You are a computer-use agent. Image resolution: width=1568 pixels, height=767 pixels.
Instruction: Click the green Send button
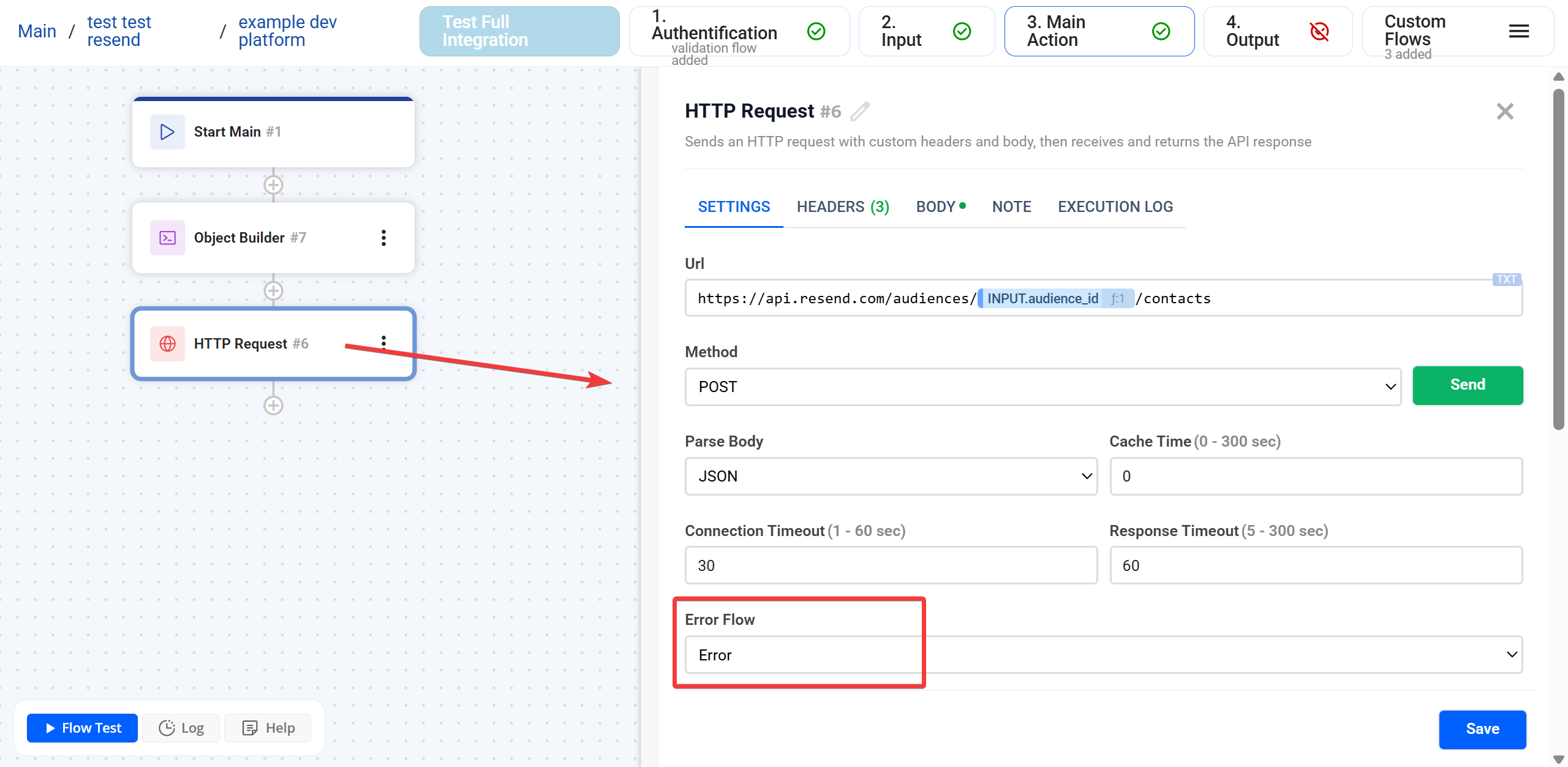click(1468, 385)
